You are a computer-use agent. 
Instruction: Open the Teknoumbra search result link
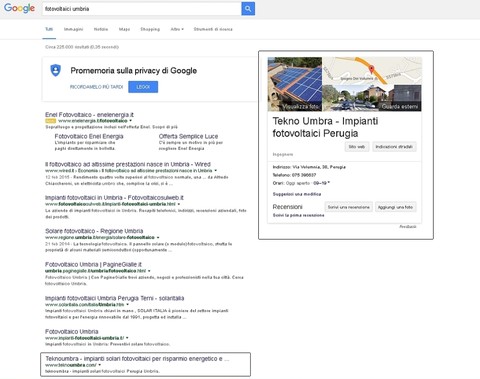(x=137, y=359)
